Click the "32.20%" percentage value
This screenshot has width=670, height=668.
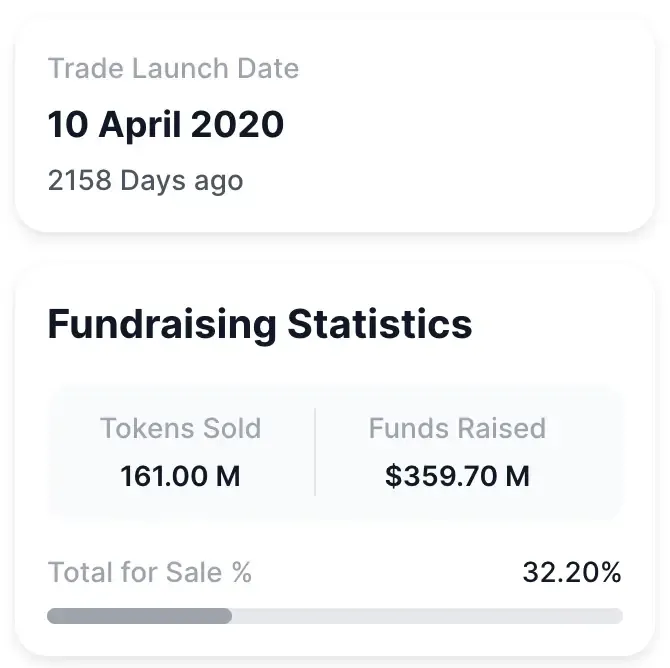tap(571, 573)
